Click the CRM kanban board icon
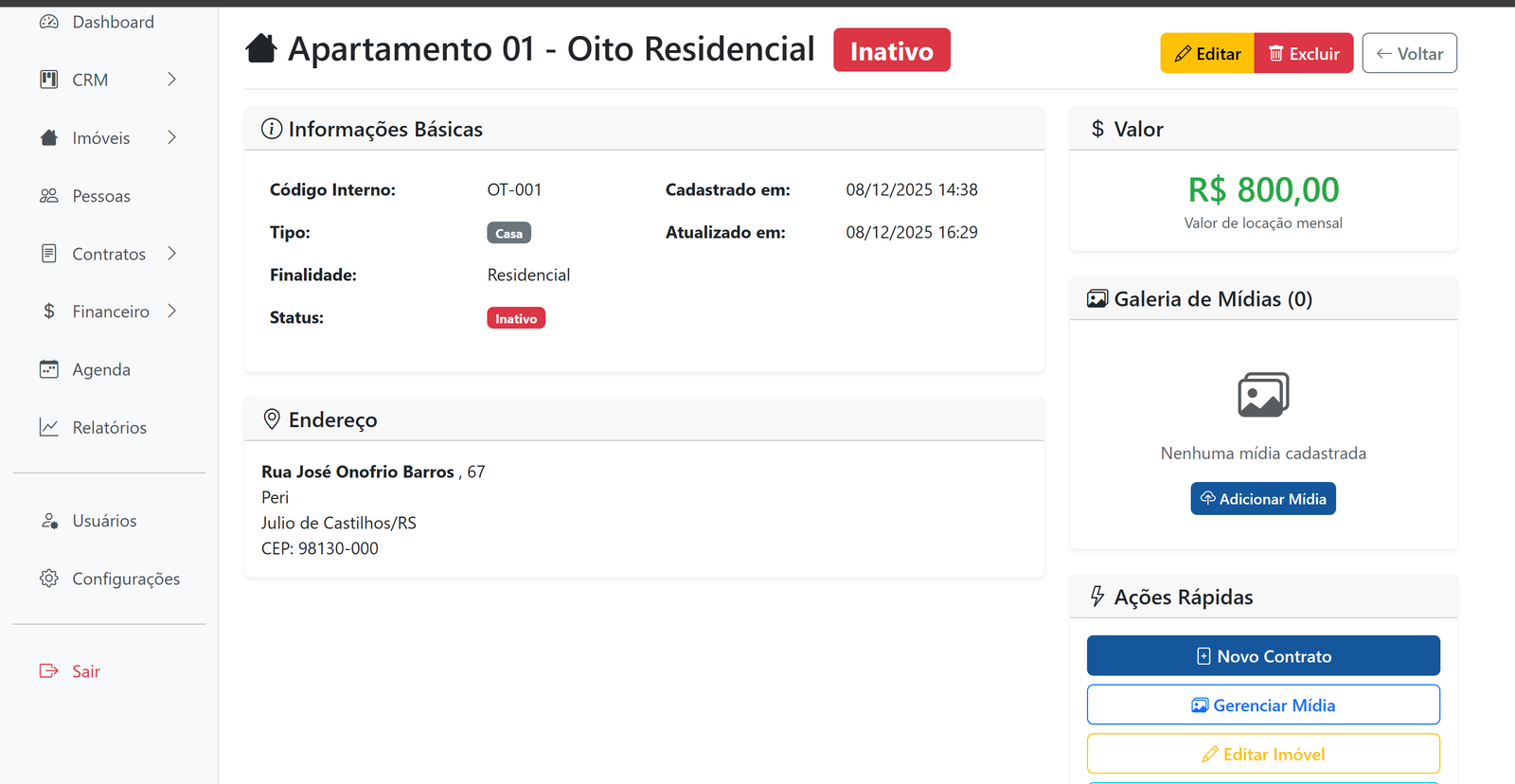The height and width of the screenshot is (784, 1515). pyautogui.click(x=49, y=80)
